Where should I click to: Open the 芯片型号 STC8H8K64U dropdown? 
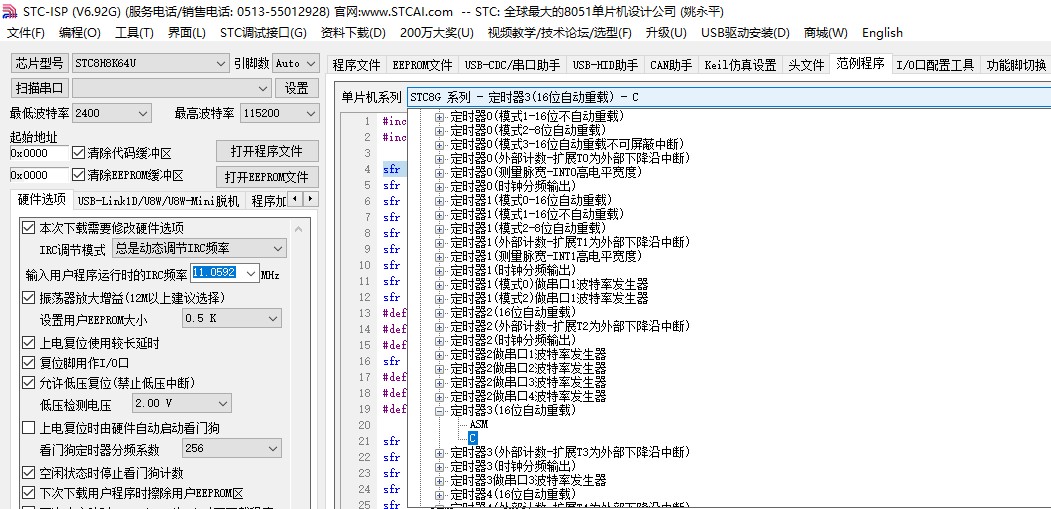pos(221,64)
